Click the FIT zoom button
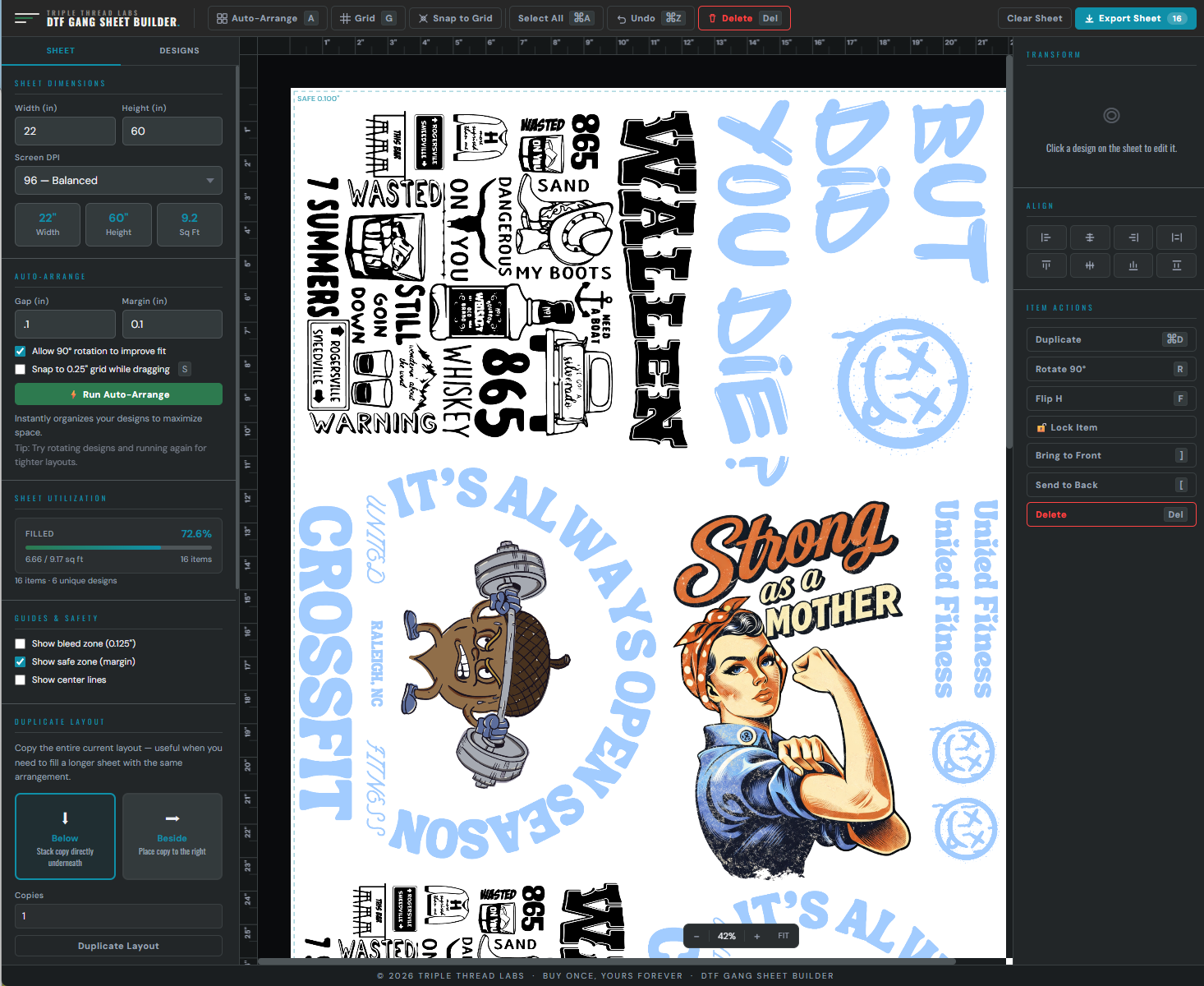The width and height of the screenshot is (1204, 986). 784,936
